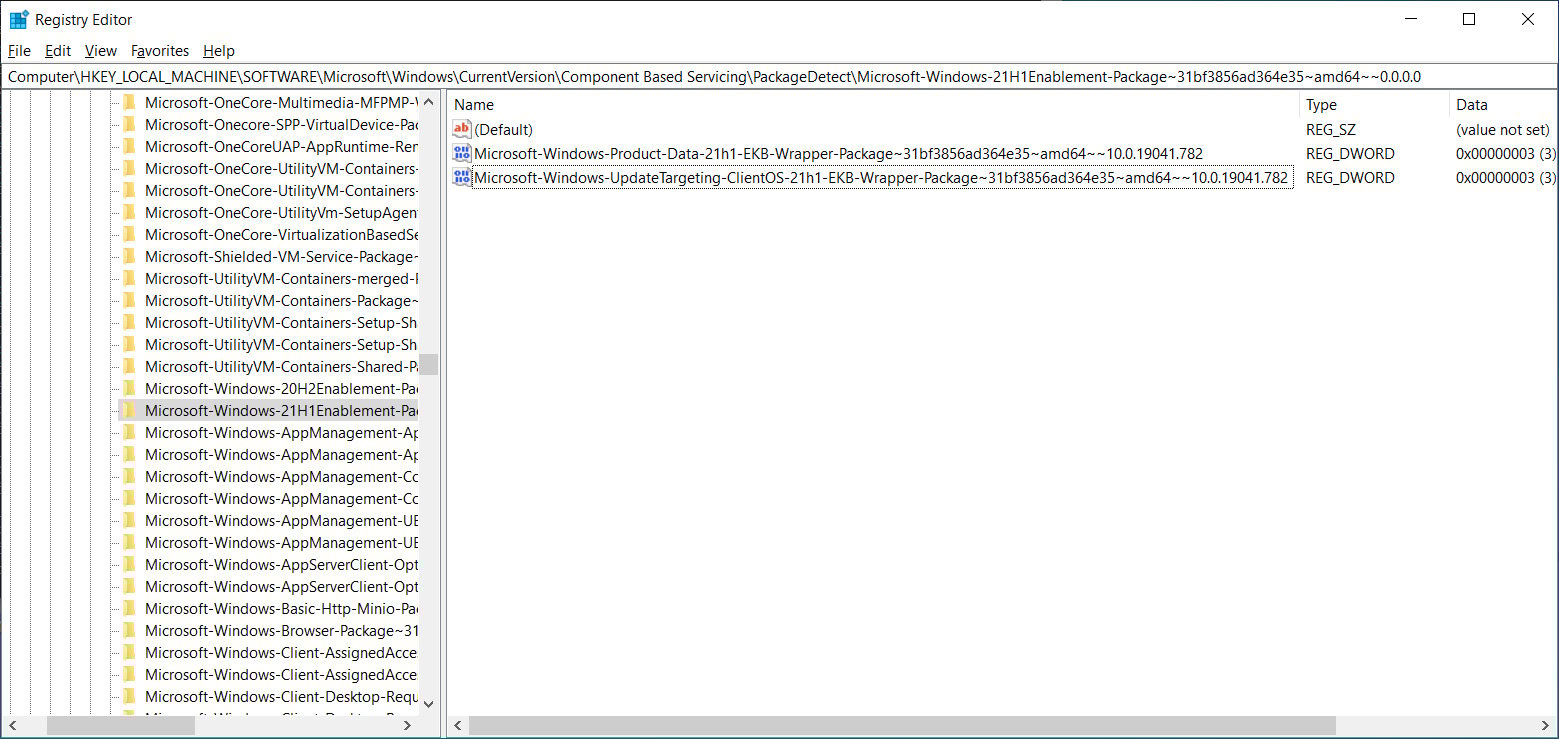The image size is (1559, 739).
Task: Click the "(value not set)" data cell
Action: pos(1503,129)
